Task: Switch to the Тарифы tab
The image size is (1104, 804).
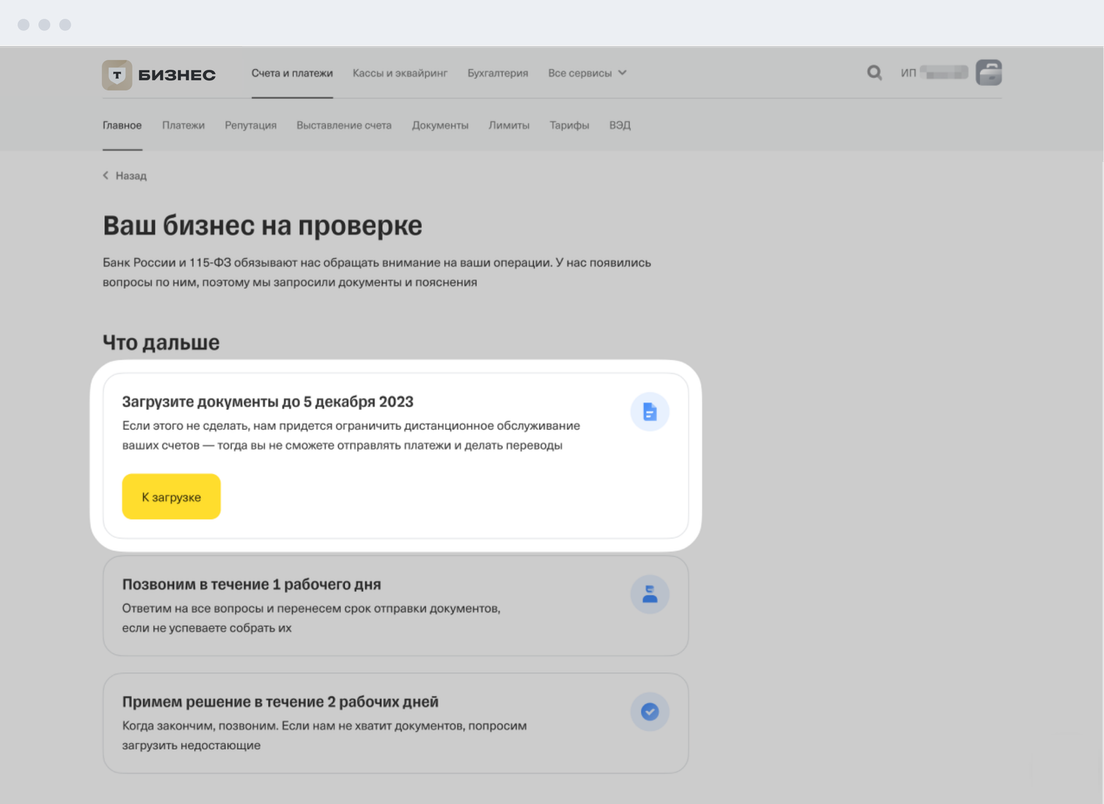Action: click(569, 125)
